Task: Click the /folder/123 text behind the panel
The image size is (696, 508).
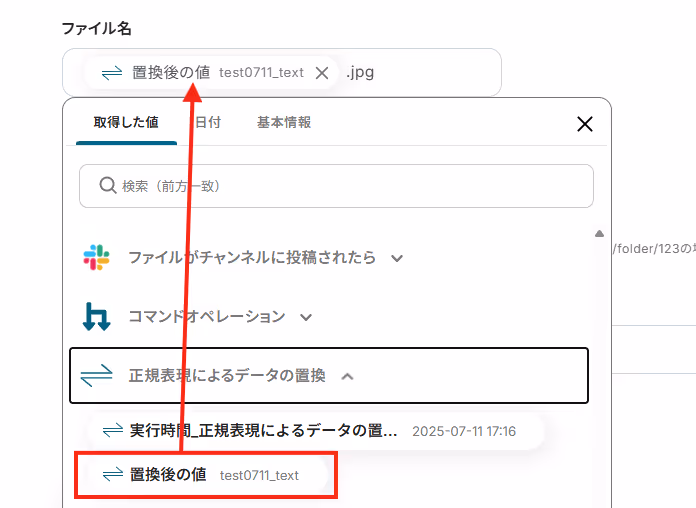Action: click(654, 249)
